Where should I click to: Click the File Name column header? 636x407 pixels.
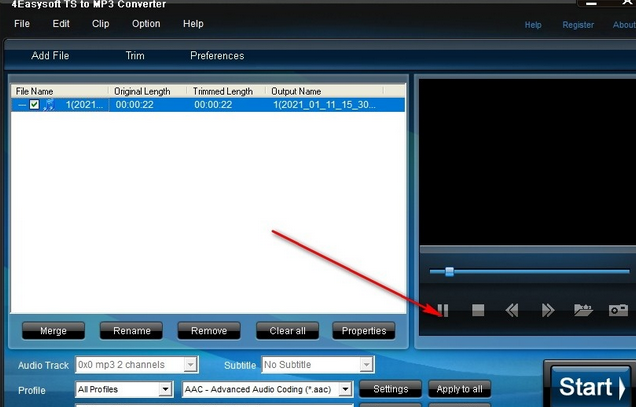click(60, 91)
